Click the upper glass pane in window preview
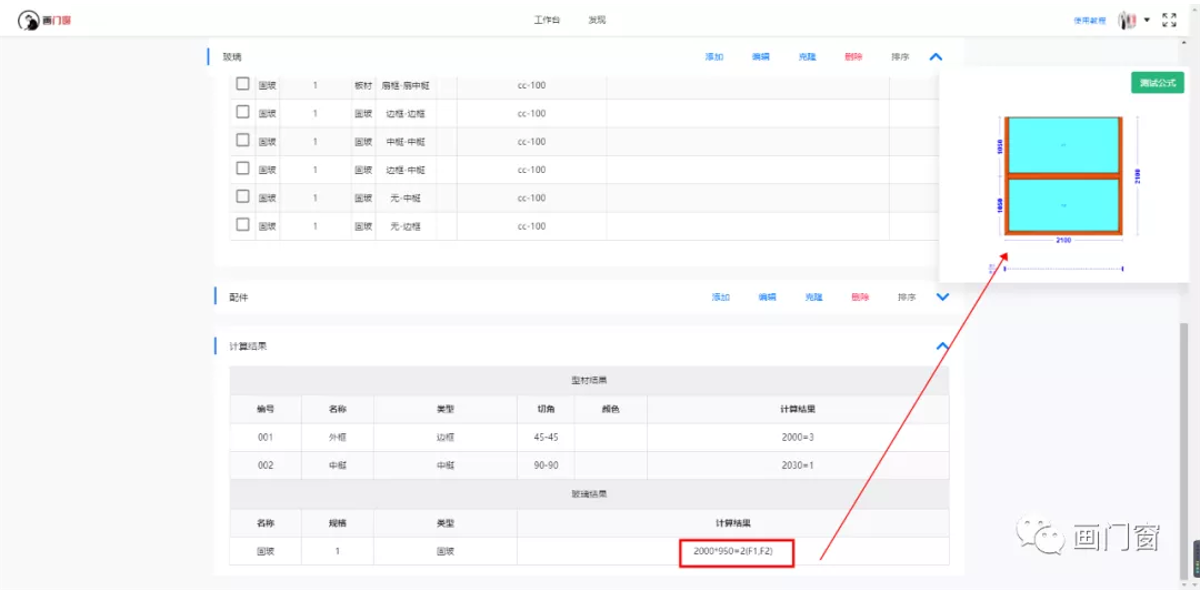This screenshot has width=1204, height=593. click(x=1062, y=146)
